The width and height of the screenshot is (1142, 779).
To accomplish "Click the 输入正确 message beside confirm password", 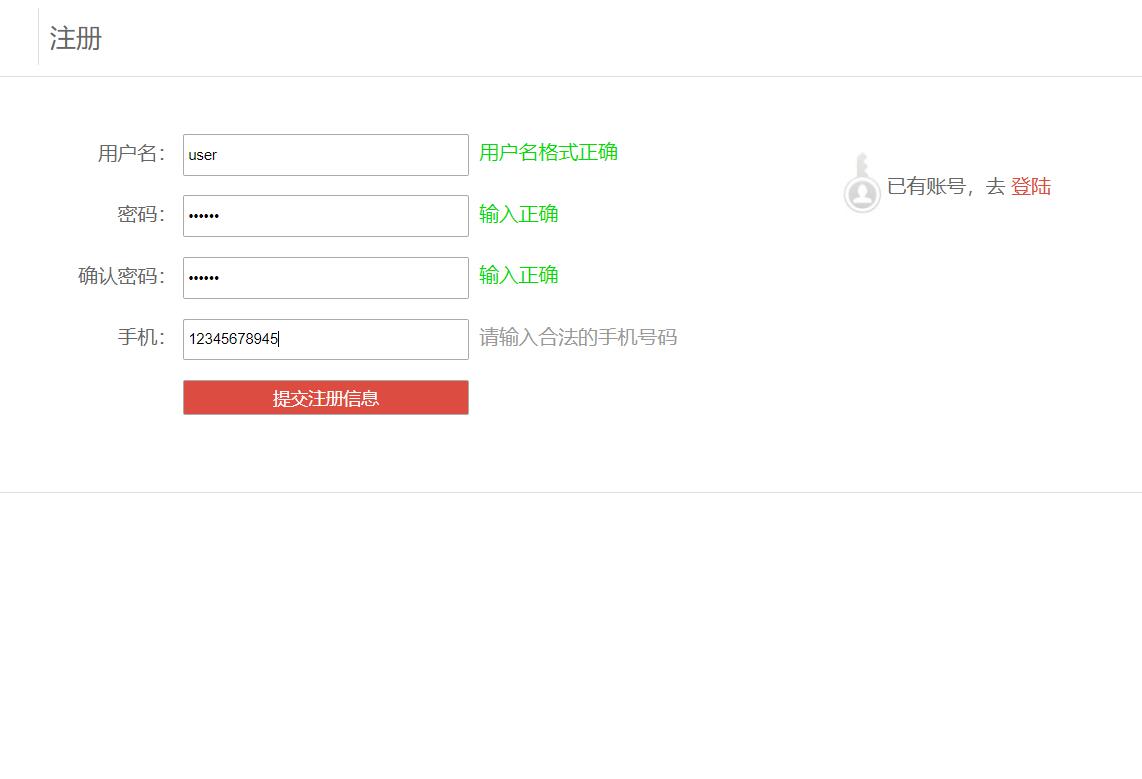I will click(518, 275).
